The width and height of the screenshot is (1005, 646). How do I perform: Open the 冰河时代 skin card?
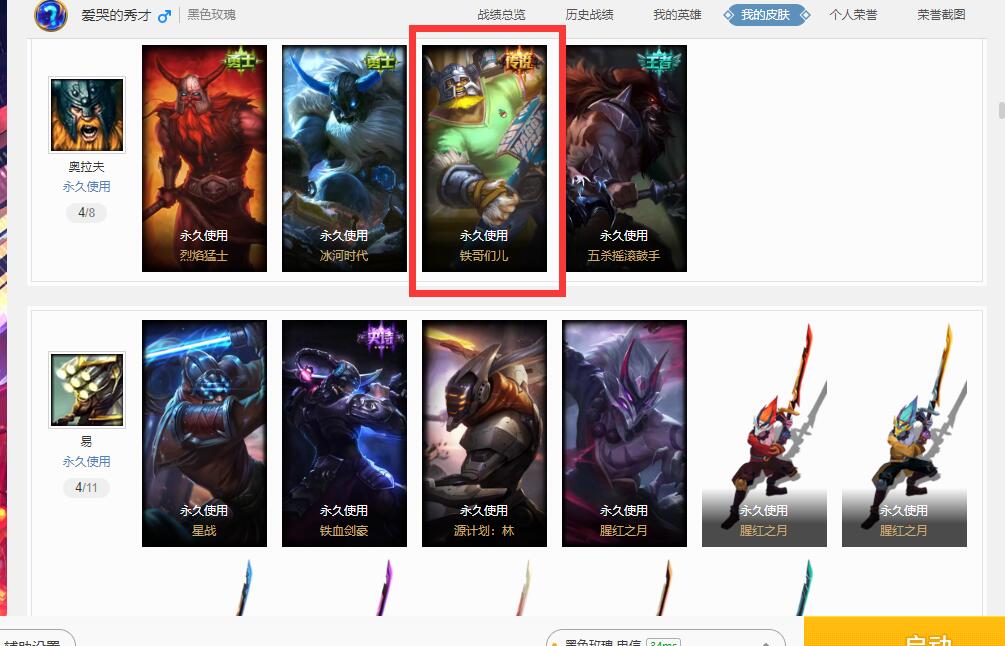(x=344, y=158)
